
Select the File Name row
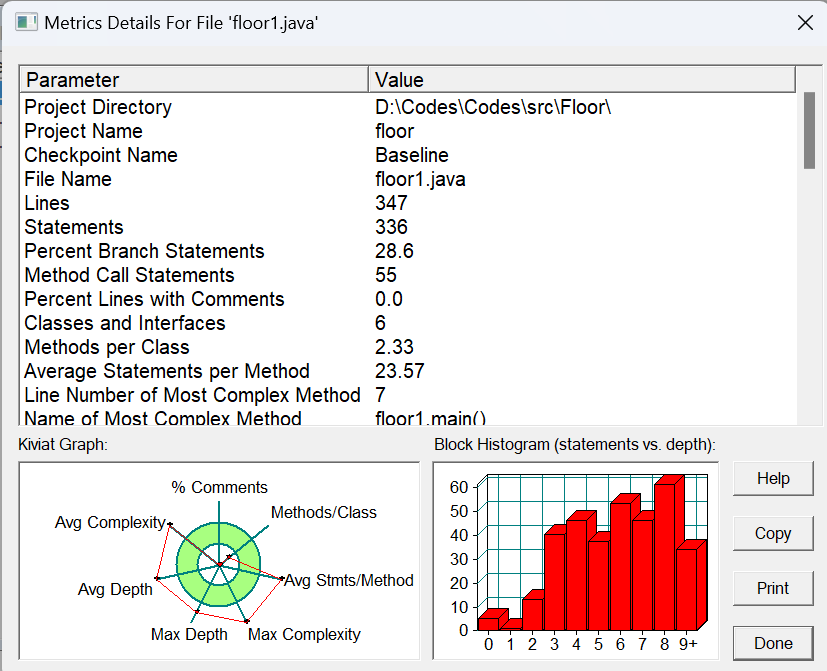408,179
